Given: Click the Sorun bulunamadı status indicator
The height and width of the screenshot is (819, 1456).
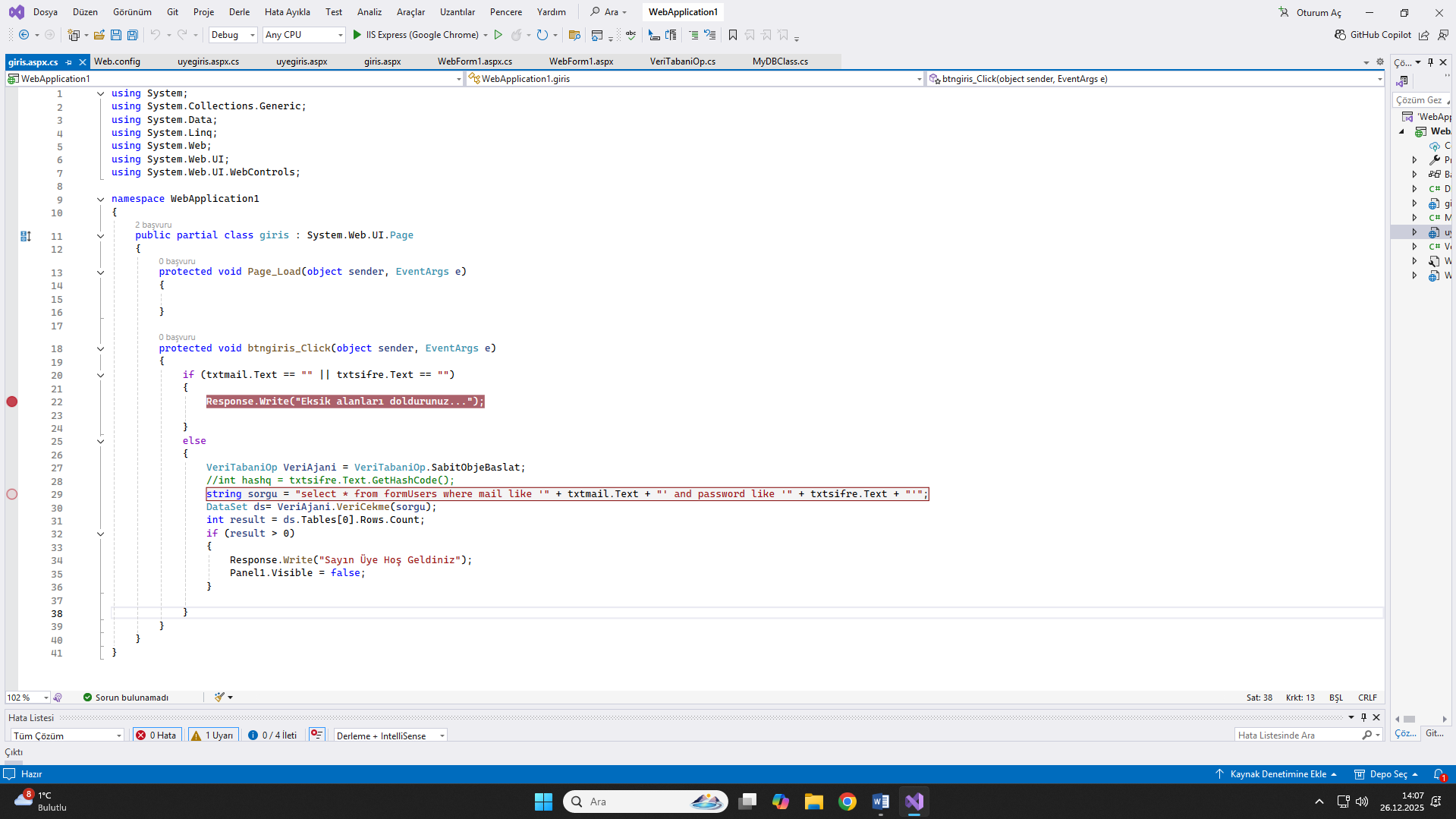Looking at the screenshot, I should point(126,698).
